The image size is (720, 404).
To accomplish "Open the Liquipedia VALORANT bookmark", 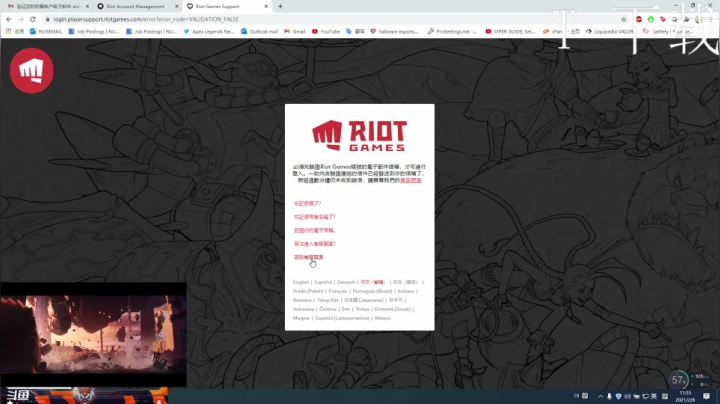I will [x=609, y=31].
